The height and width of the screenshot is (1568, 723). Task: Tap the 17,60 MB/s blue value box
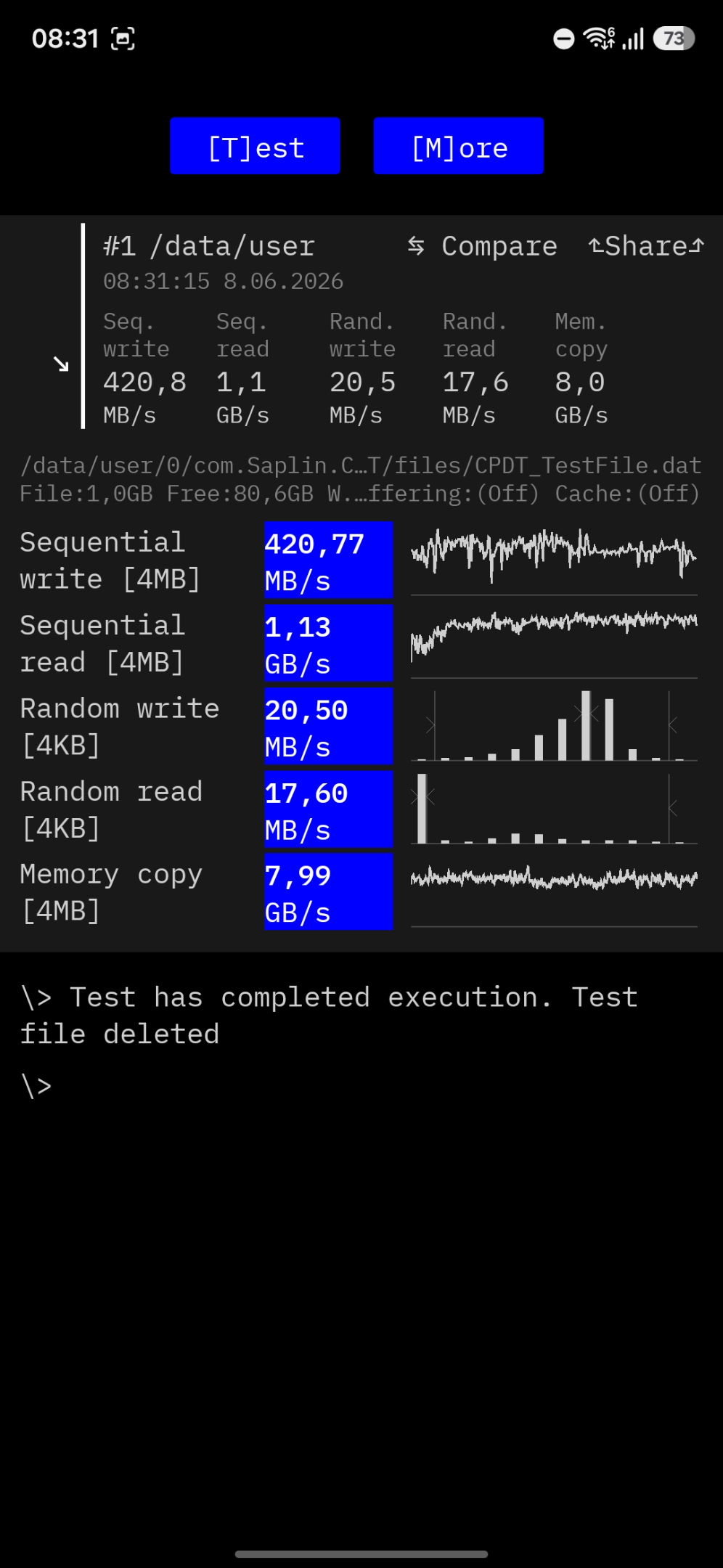point(328,809)
